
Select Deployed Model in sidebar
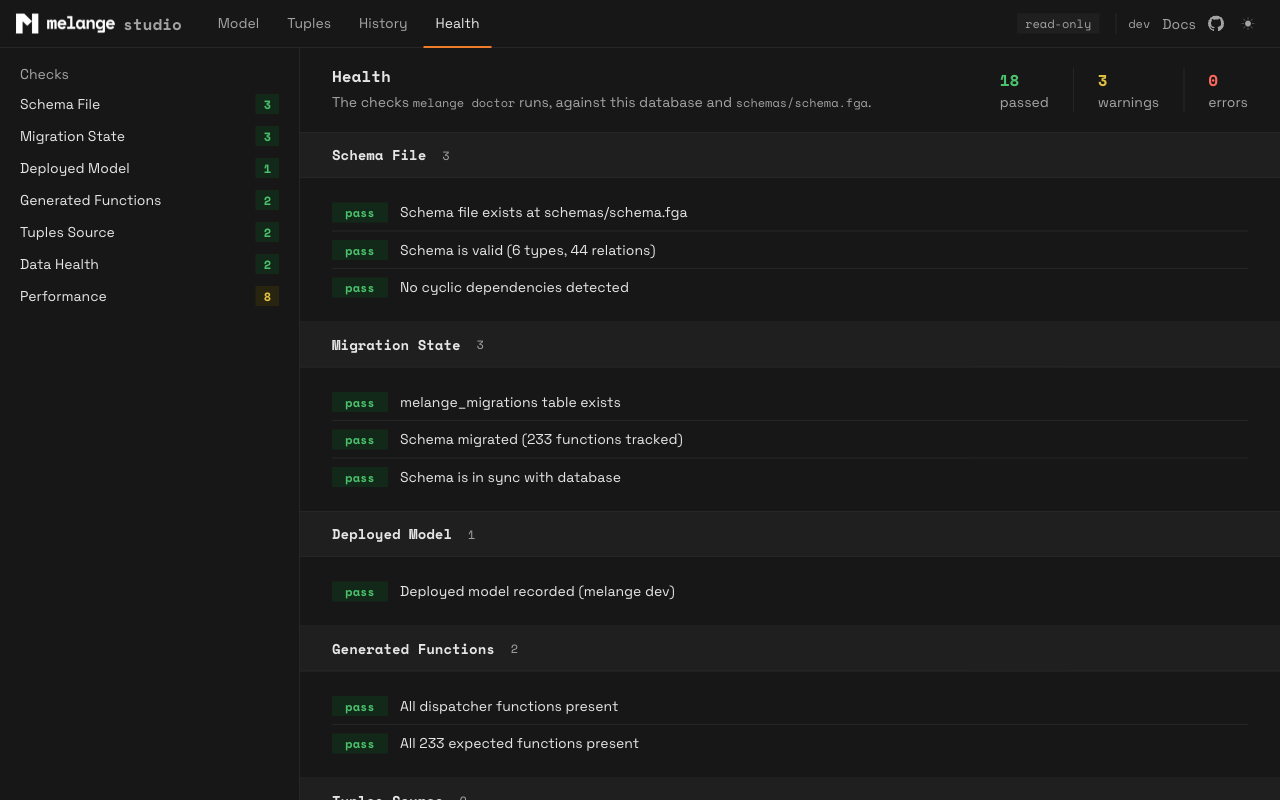point(149,168)
